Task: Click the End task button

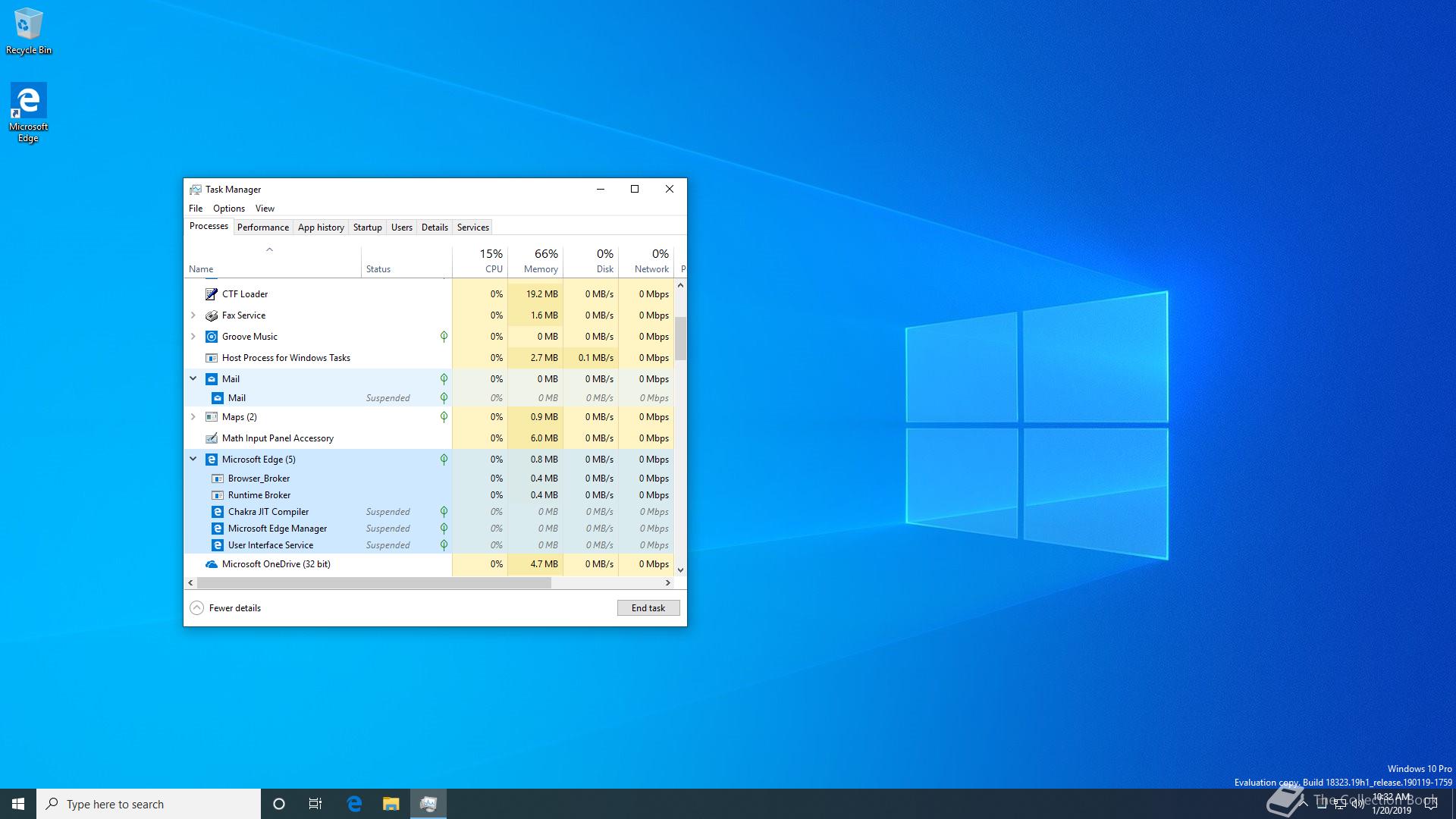Action: point(648,608)
